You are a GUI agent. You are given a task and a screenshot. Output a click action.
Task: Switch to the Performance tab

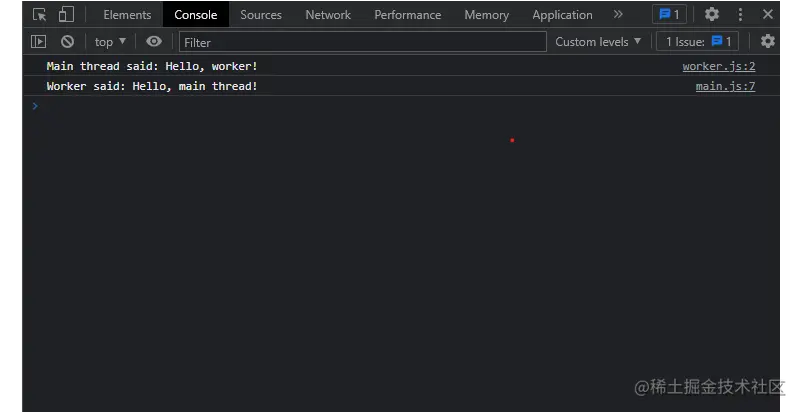point(408,15)
